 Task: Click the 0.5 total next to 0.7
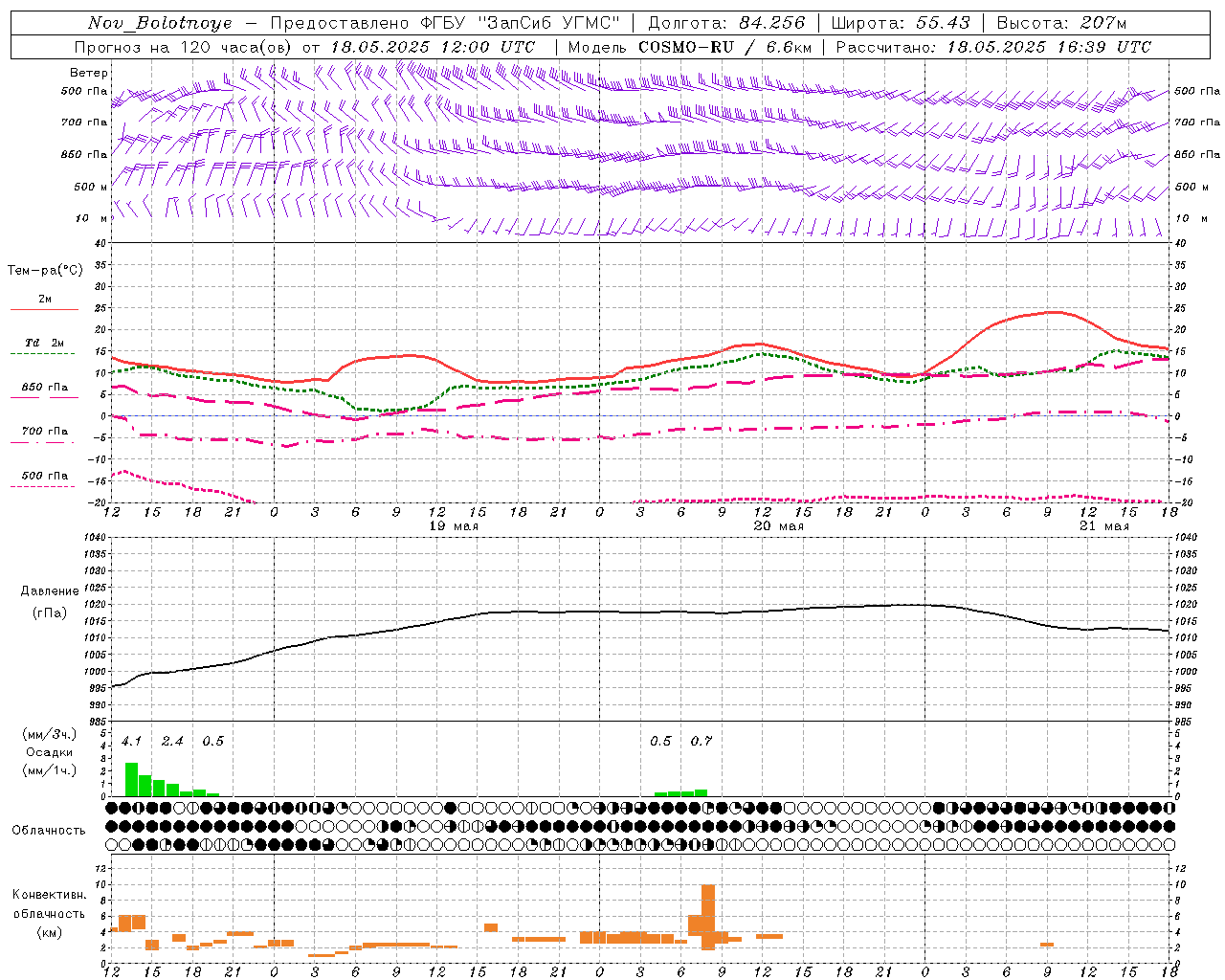tap(660, 742)
